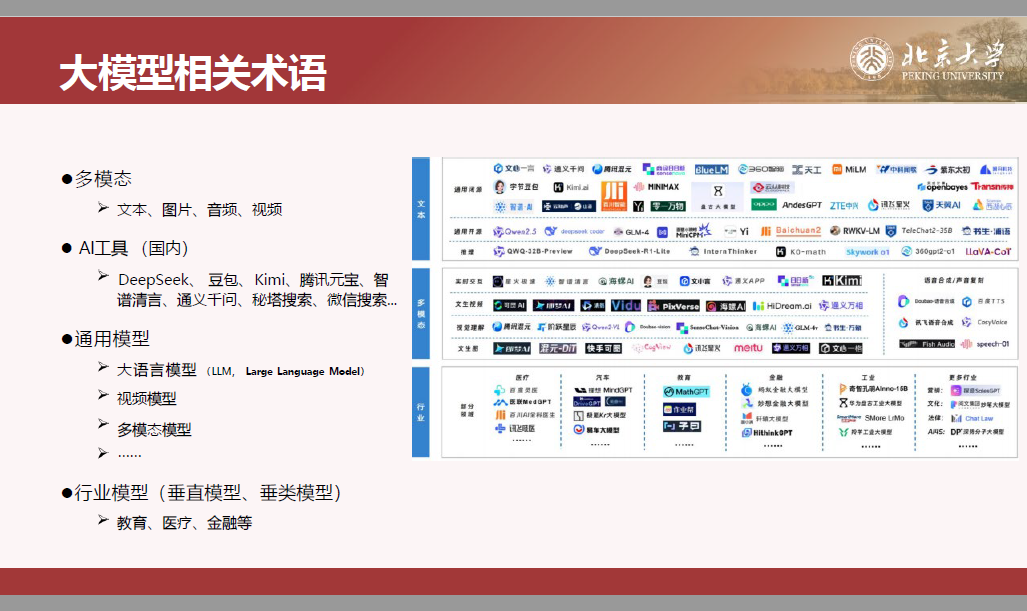Viewport: 1027px width, 611px height.
Task: Click the Qwen2.5 logo
Action: click(515, 231)
